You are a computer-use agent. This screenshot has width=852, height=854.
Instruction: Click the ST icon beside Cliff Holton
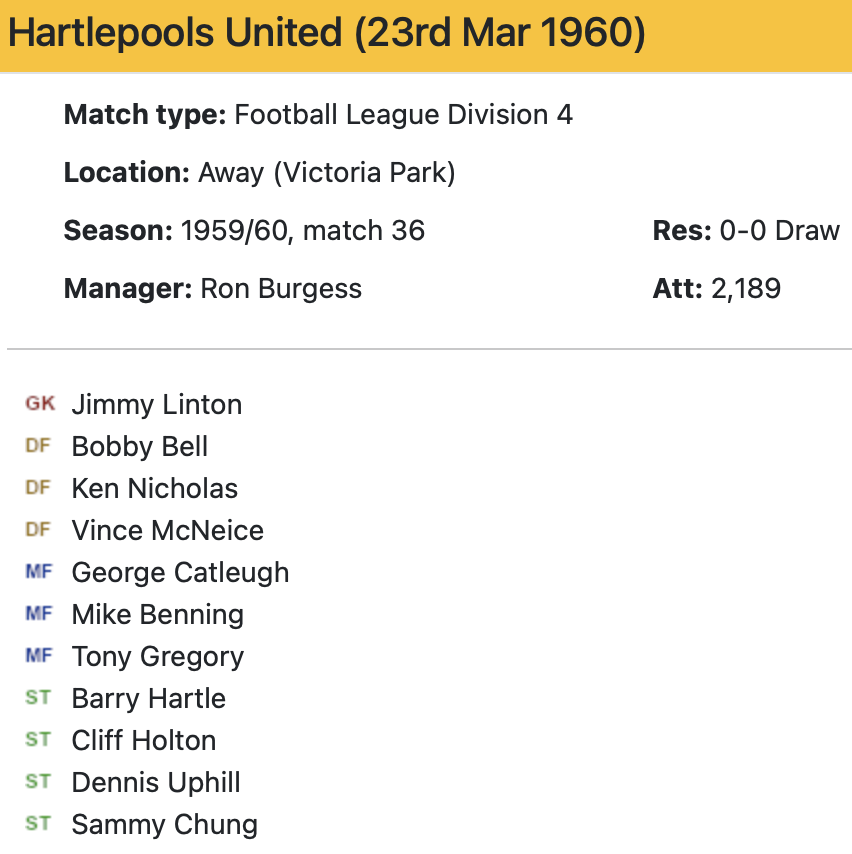pos(38,740)
